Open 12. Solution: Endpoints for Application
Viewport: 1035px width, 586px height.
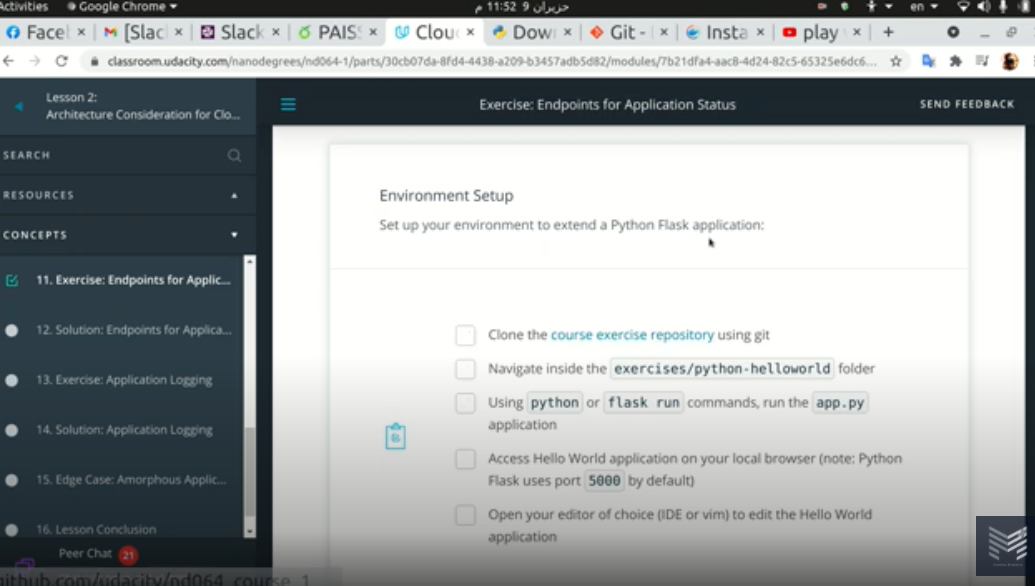(x=134, y=330)
